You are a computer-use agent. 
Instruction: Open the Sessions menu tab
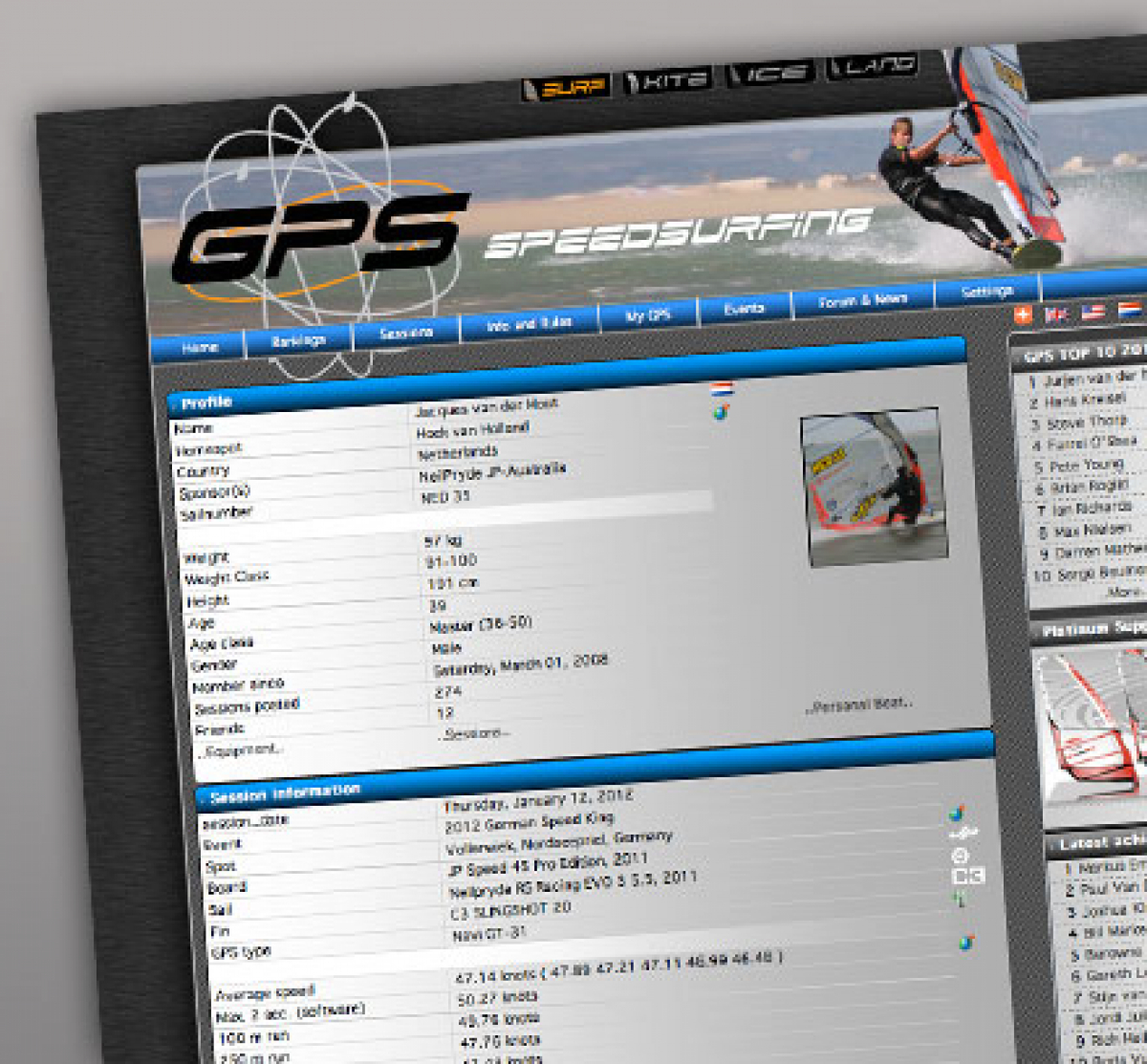click(406, 334)
